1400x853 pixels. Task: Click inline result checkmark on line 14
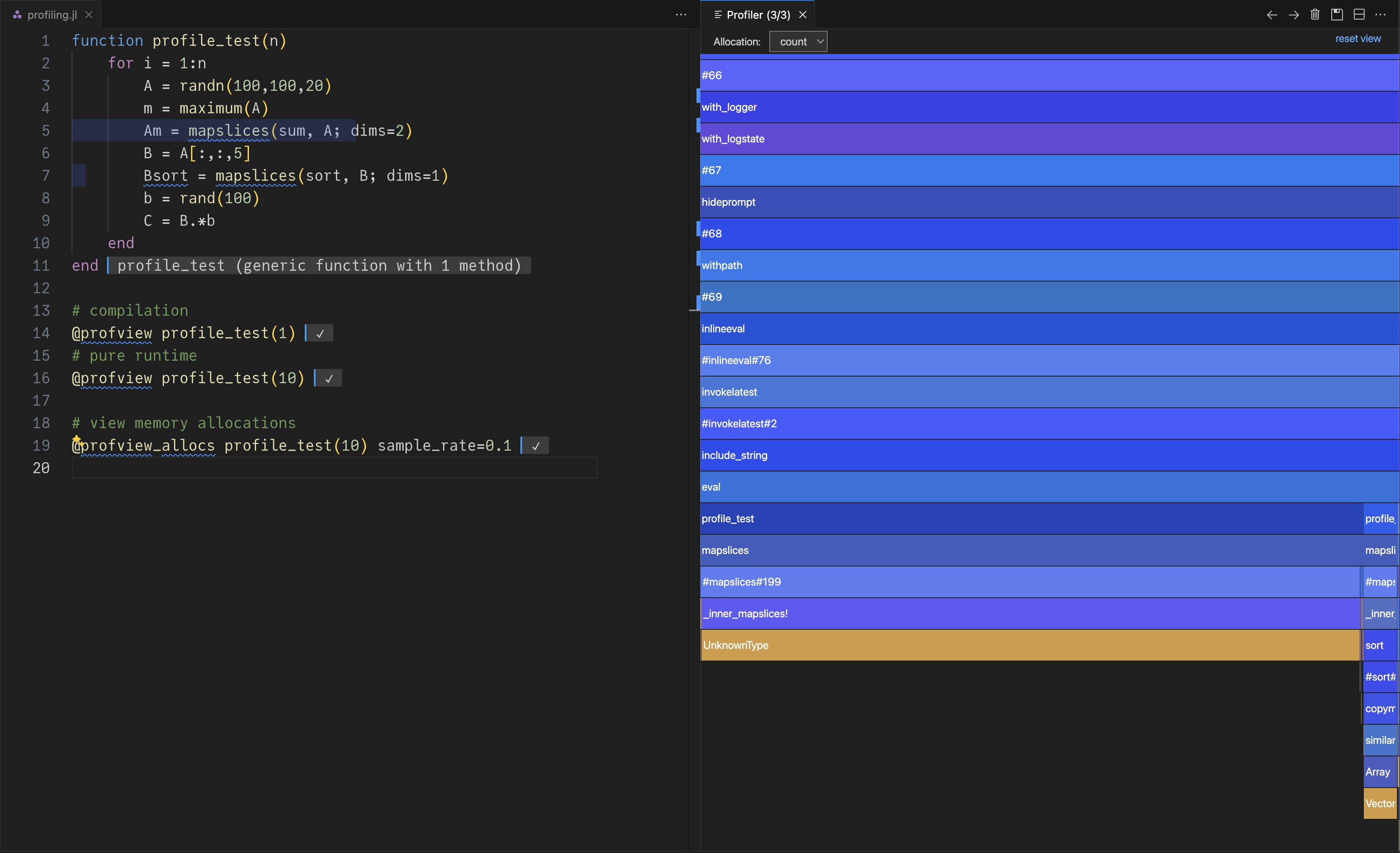[x=320, y=334]
